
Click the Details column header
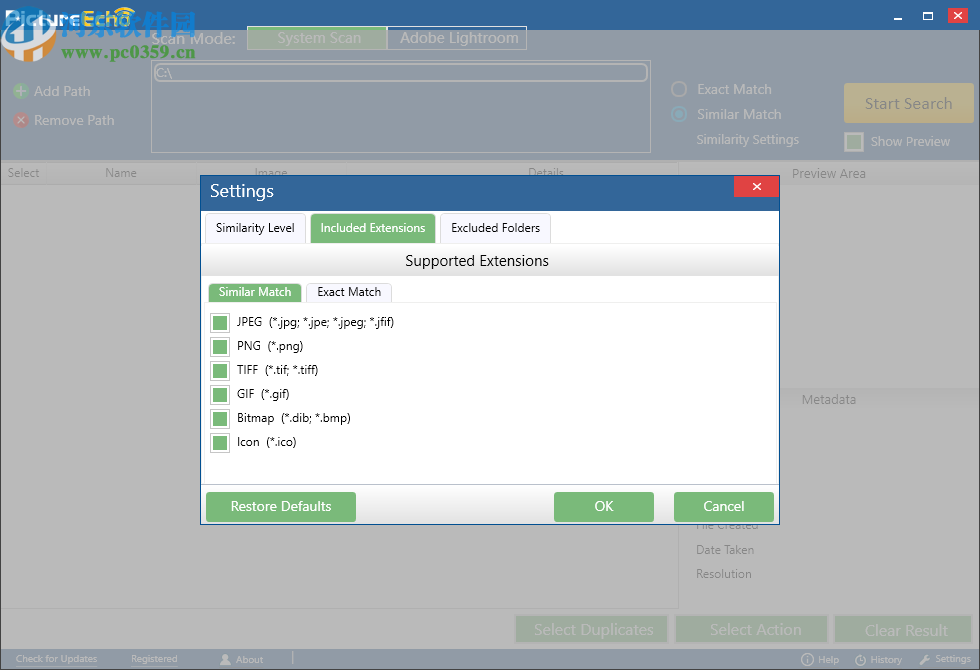[546, 171]
